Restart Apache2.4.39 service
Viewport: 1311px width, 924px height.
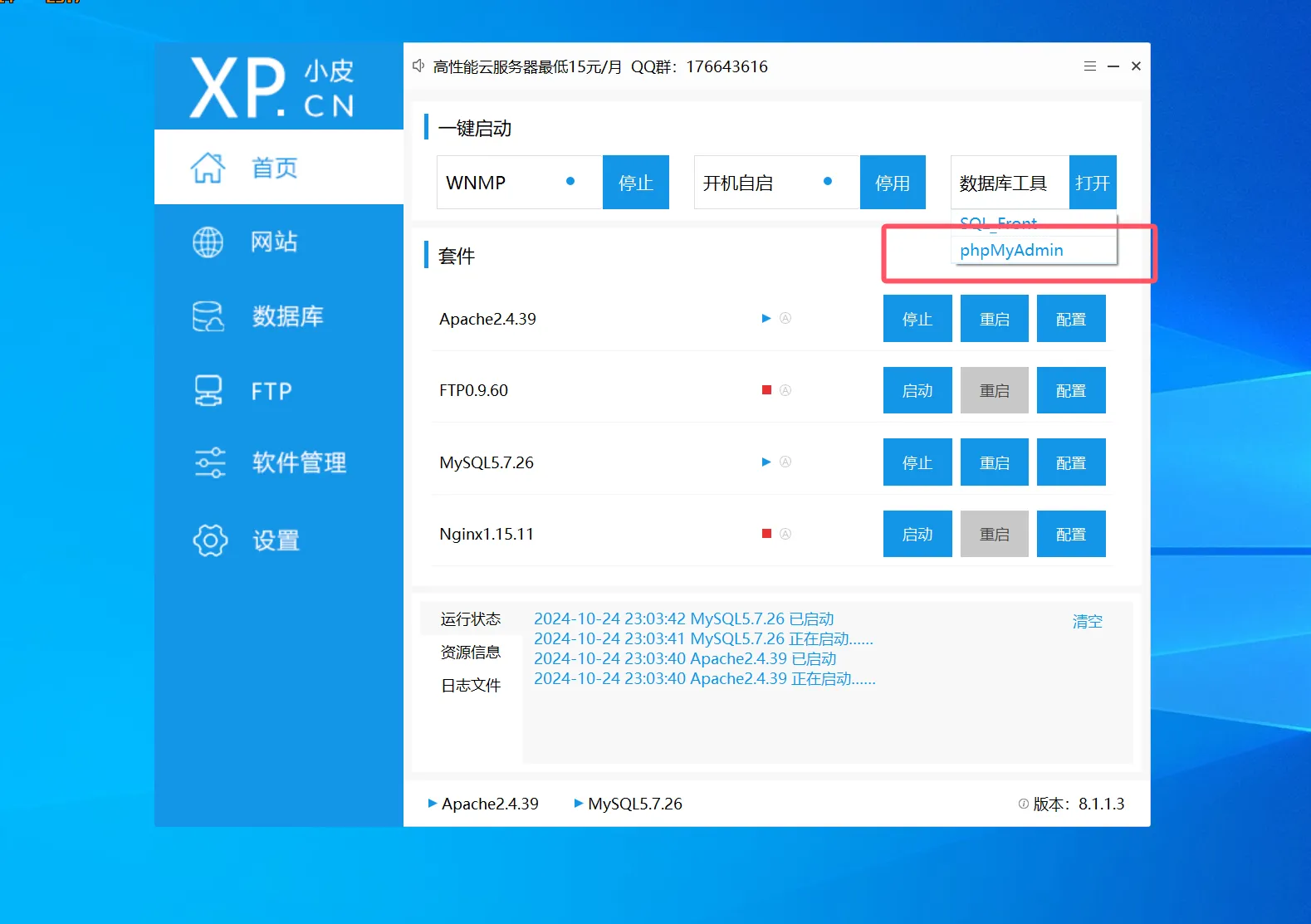(995, 319)
